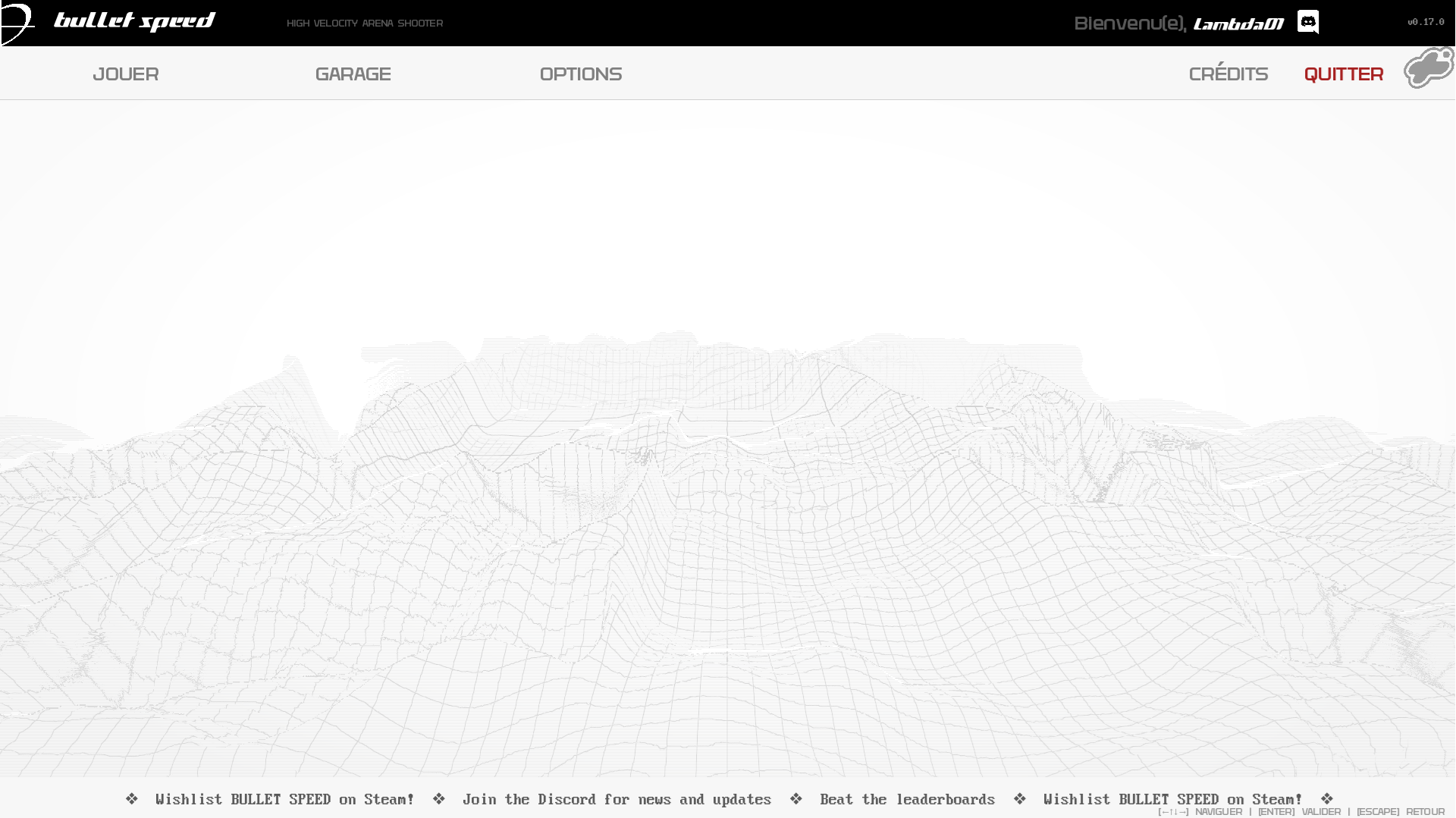Screen dimensions: 1456x818
Task: Open the JOUER menu
Action: [x=126, y=74]
